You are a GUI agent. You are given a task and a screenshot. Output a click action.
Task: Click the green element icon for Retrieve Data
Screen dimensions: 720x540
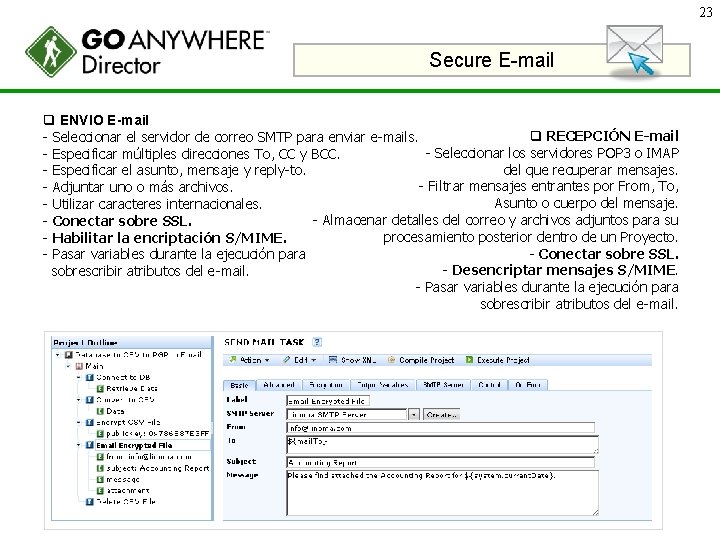[x=100, y=388]
